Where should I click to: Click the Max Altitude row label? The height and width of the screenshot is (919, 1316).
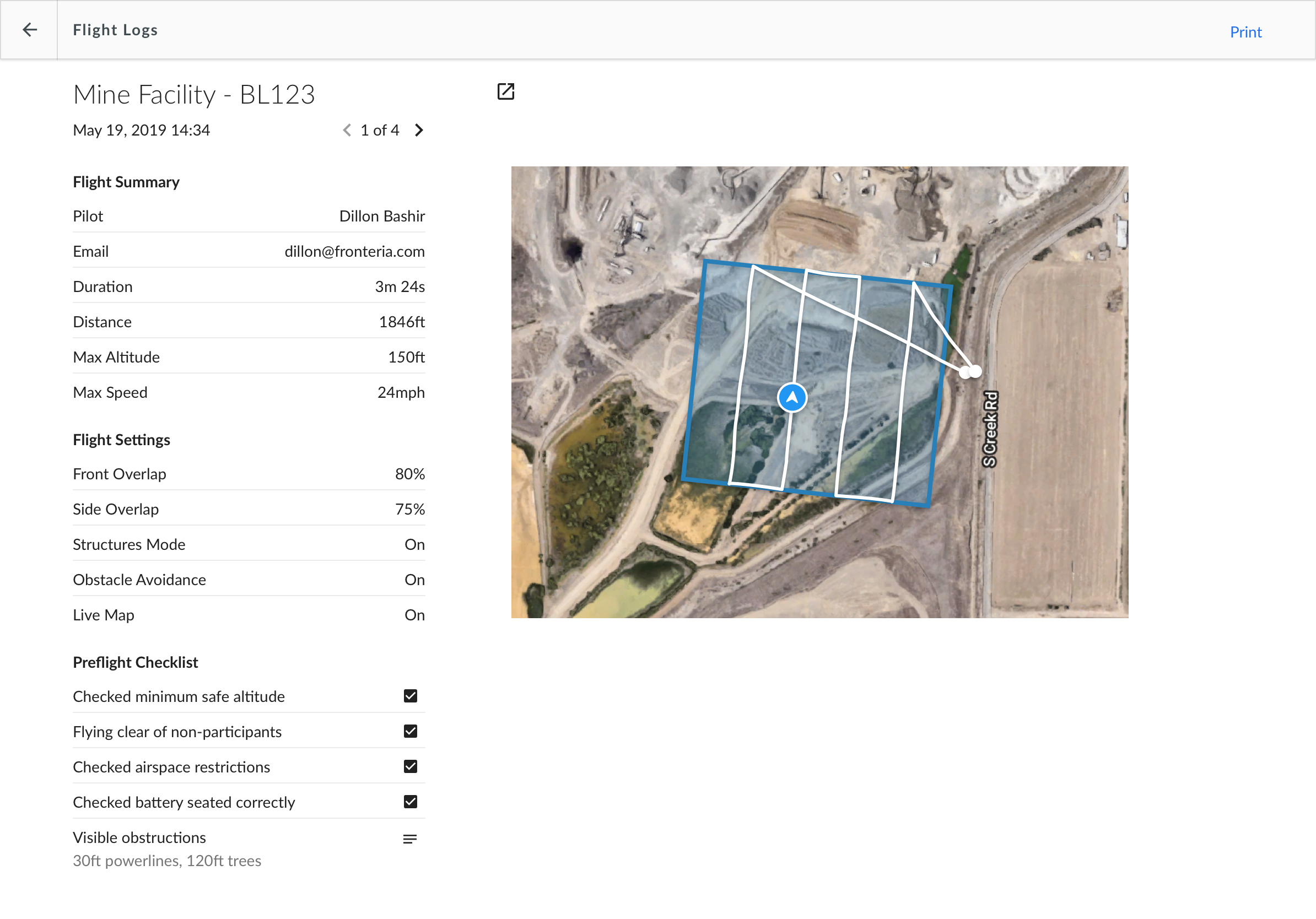(116, 357)
